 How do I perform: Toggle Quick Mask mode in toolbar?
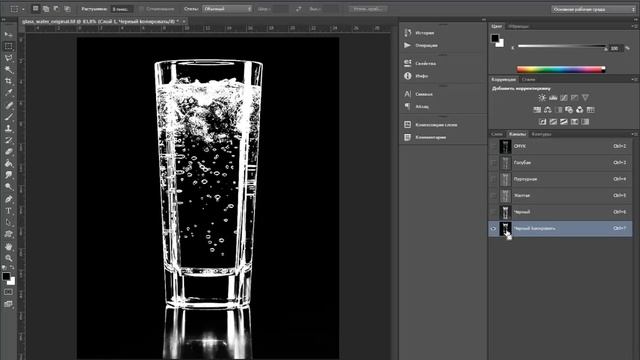click(8, 292)
